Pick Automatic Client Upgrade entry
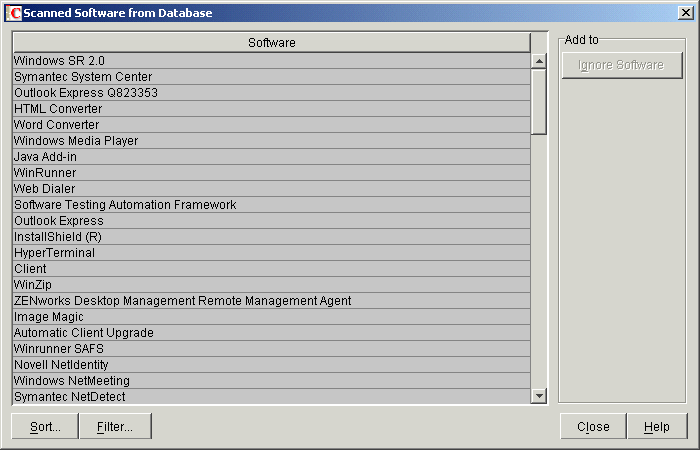 click(272, 333)
